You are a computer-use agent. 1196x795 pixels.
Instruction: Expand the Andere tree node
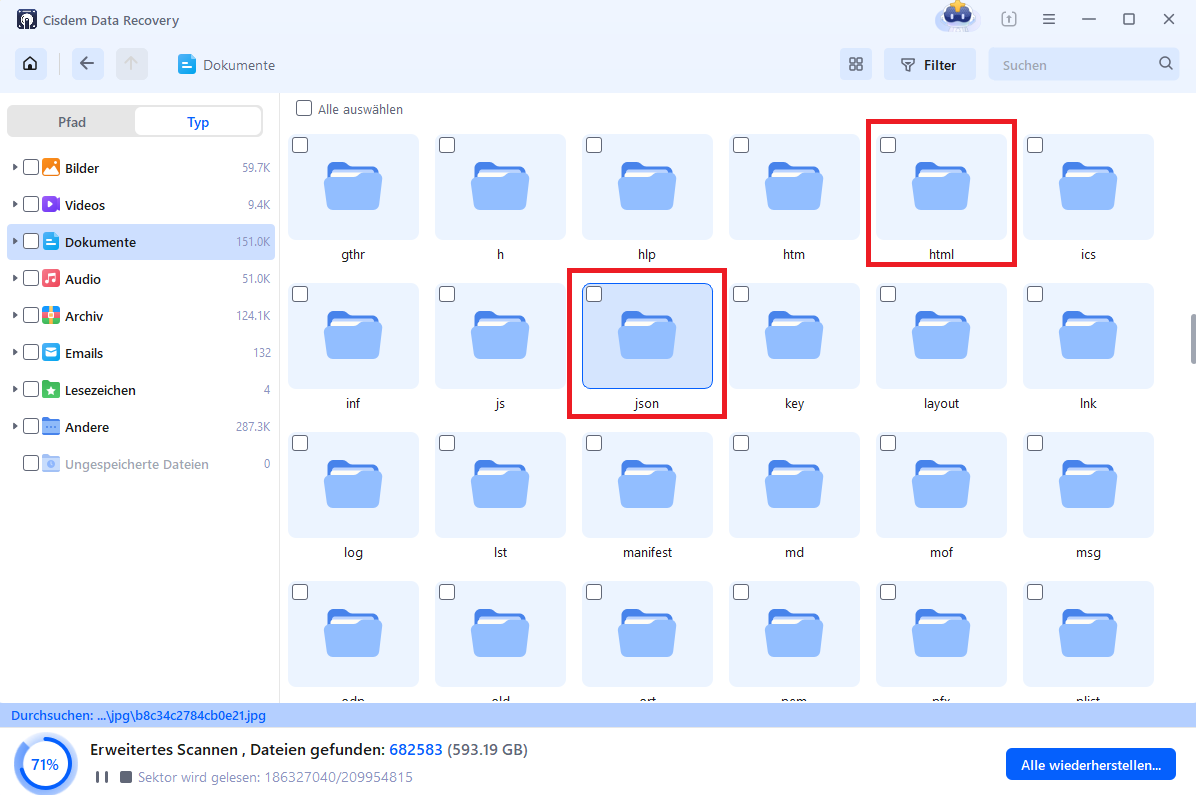click(x=14, y=426)
